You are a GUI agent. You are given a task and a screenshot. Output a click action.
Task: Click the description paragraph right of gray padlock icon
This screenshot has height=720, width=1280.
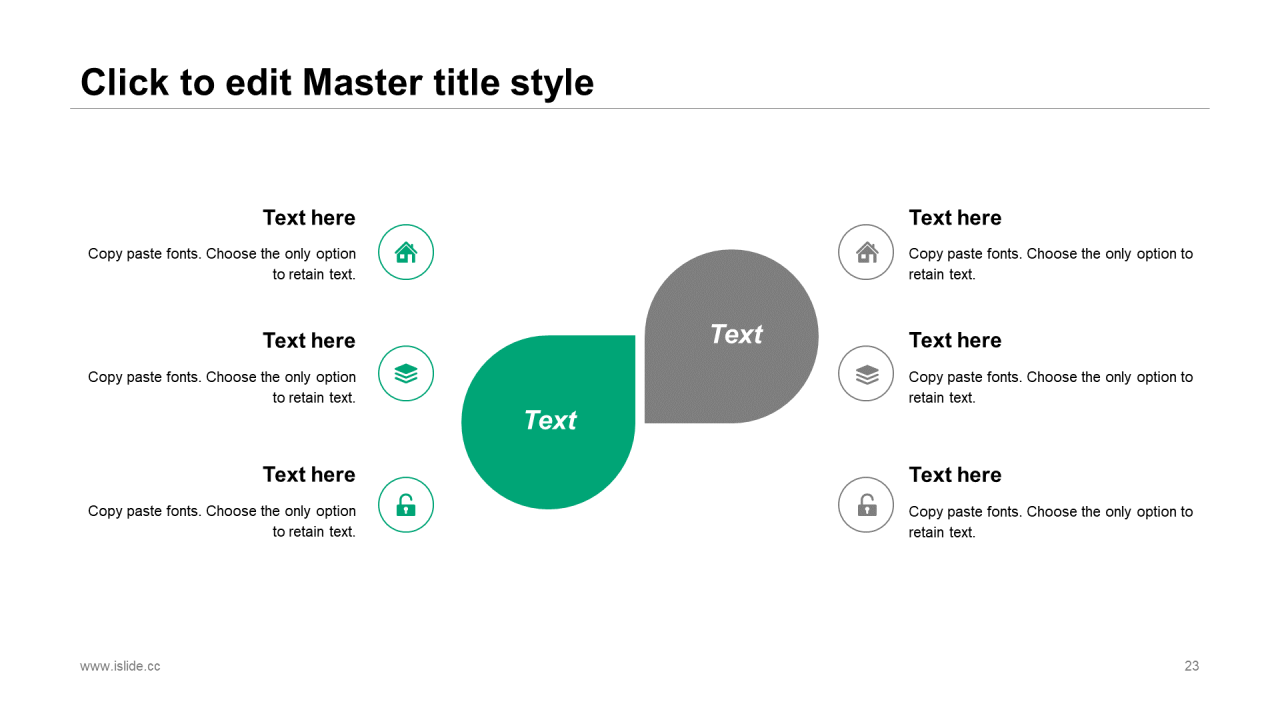pos(1051,522)
